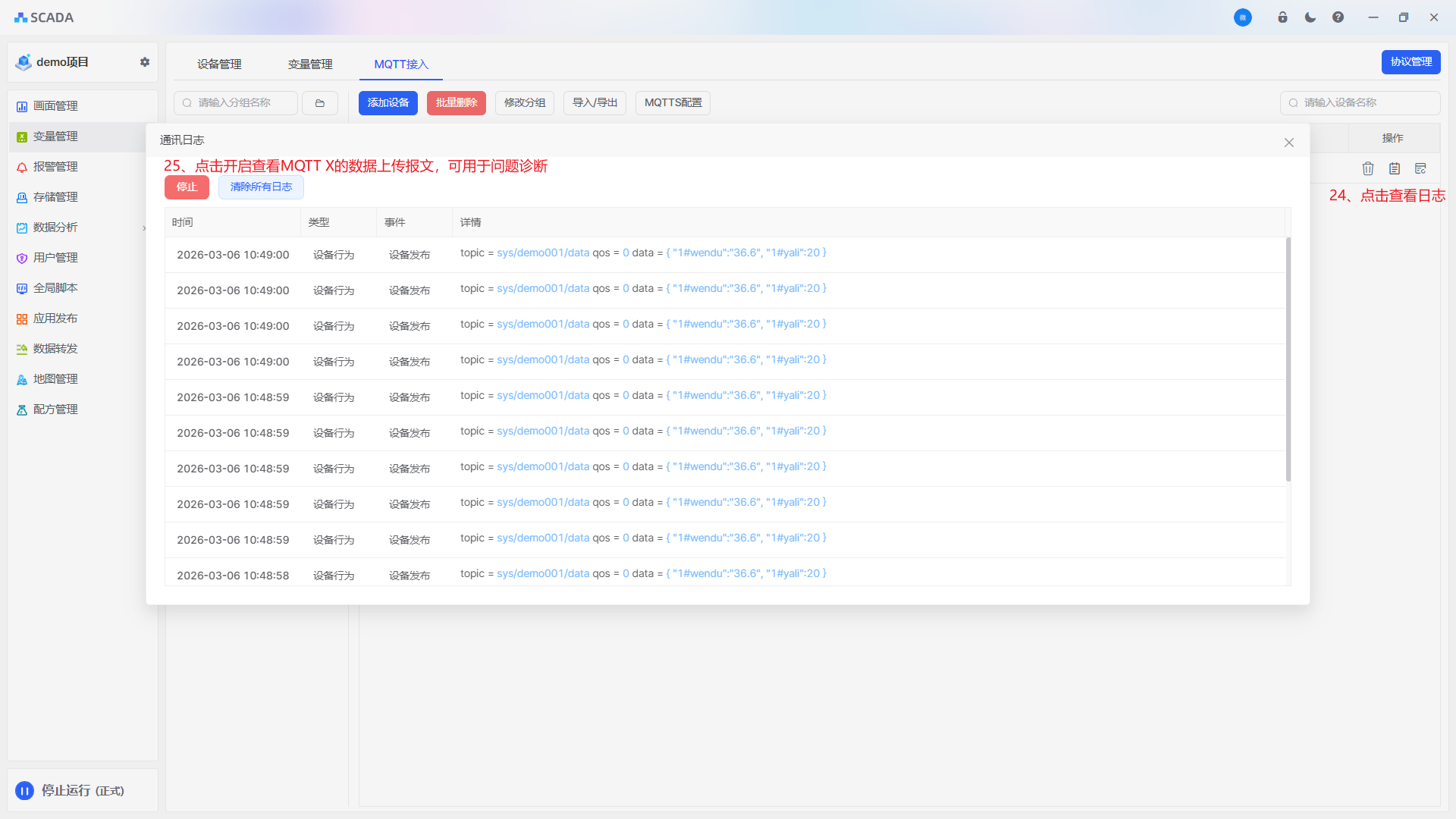This screenshot has width=1456, height=819.
Task: Click the log list vertical scrollbar
Action: pos(1288,359)
